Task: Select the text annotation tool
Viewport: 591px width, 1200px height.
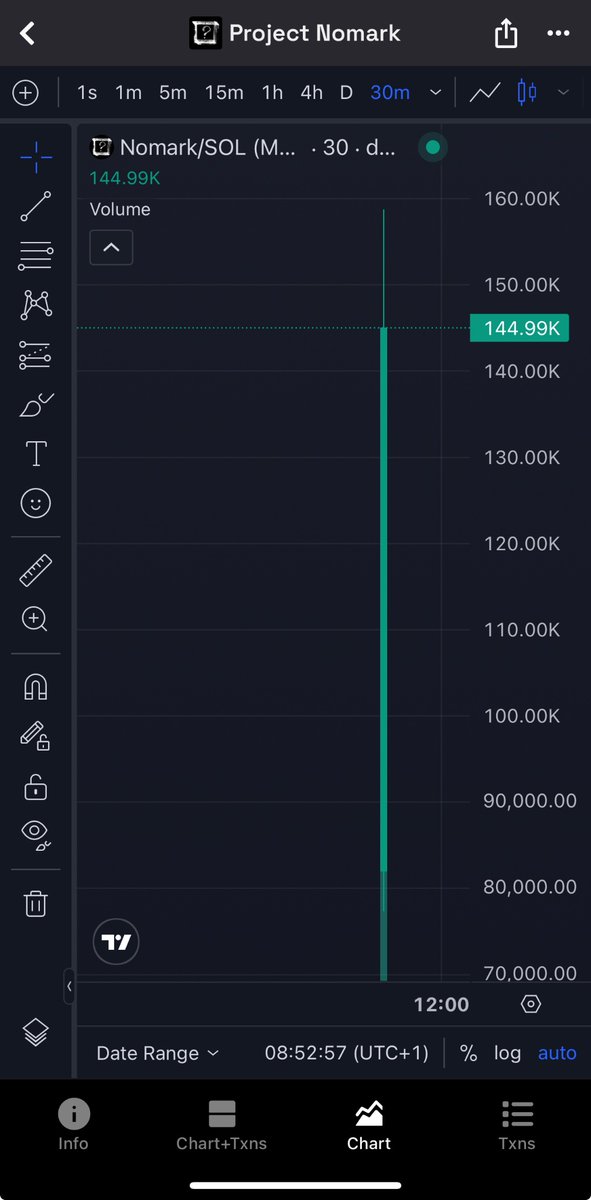Action: point(36,454)
